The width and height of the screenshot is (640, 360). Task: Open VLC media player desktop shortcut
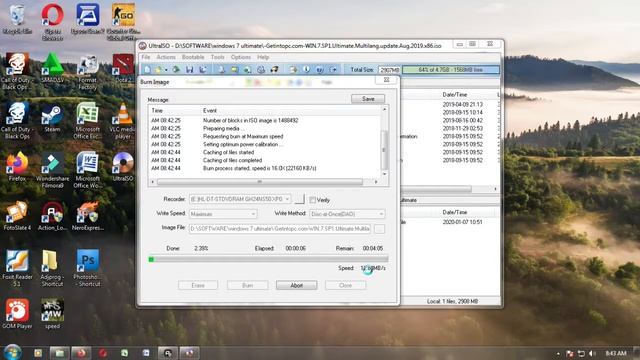tap(123, 120)
